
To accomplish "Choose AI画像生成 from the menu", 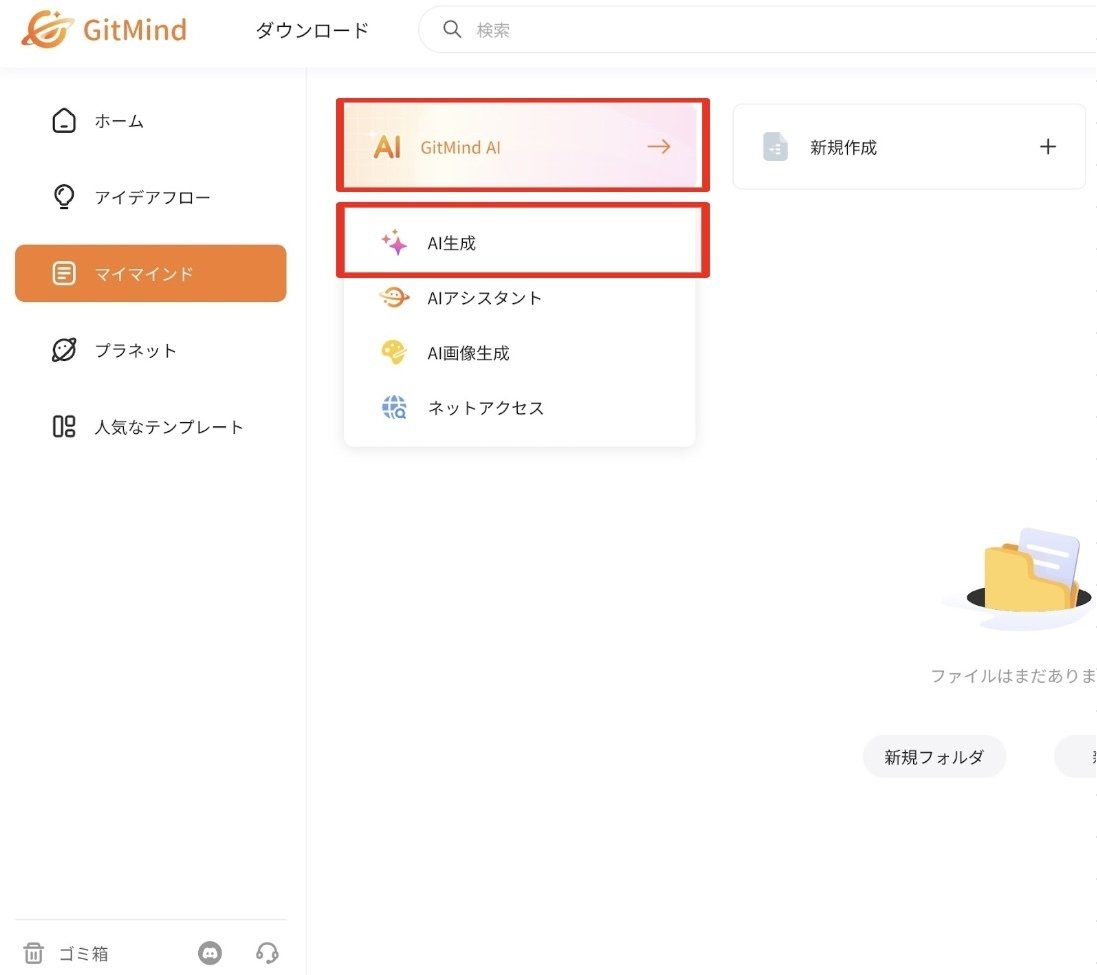I will [520, 353].
